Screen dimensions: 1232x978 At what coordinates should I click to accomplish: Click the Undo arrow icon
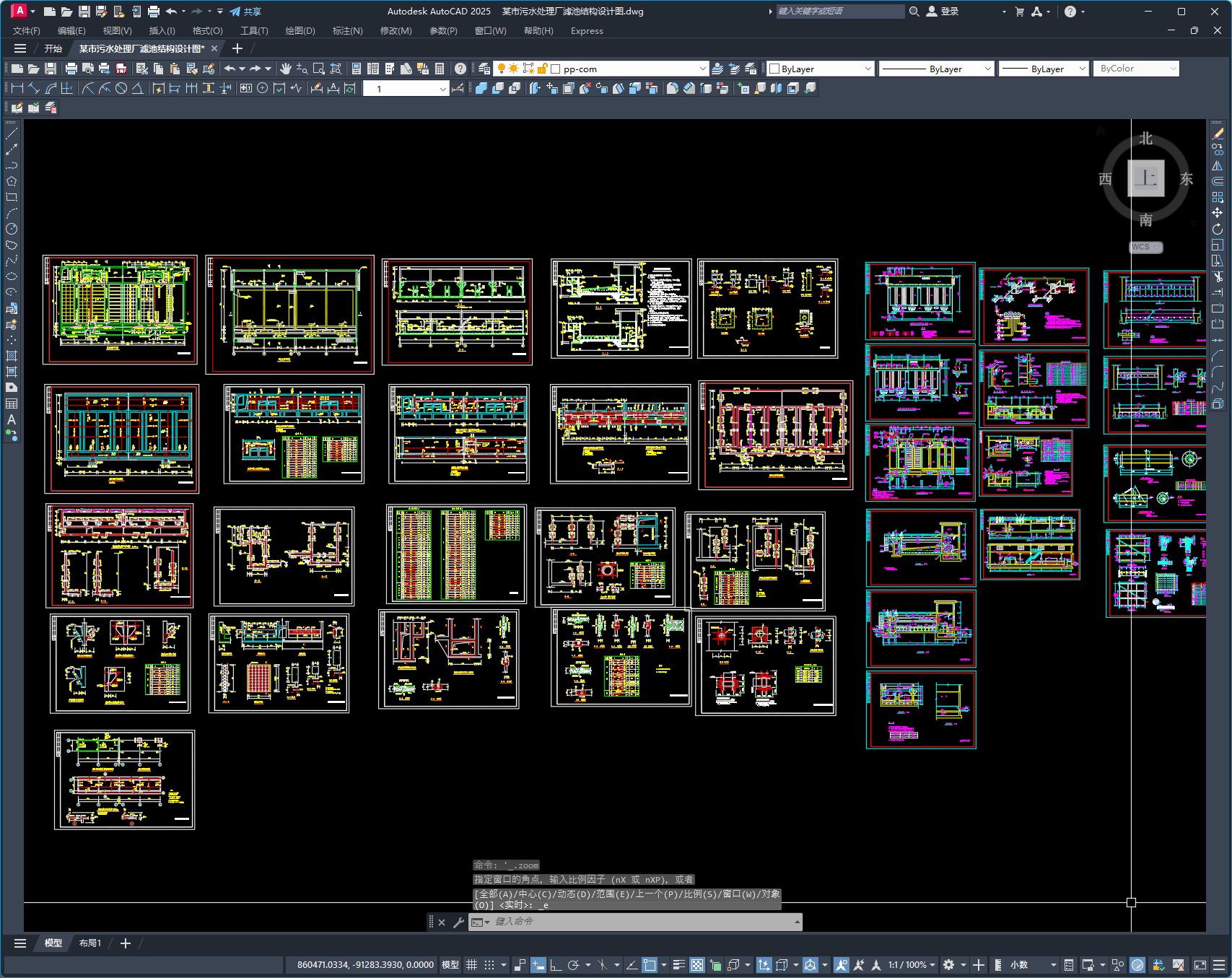click(229, 69)
